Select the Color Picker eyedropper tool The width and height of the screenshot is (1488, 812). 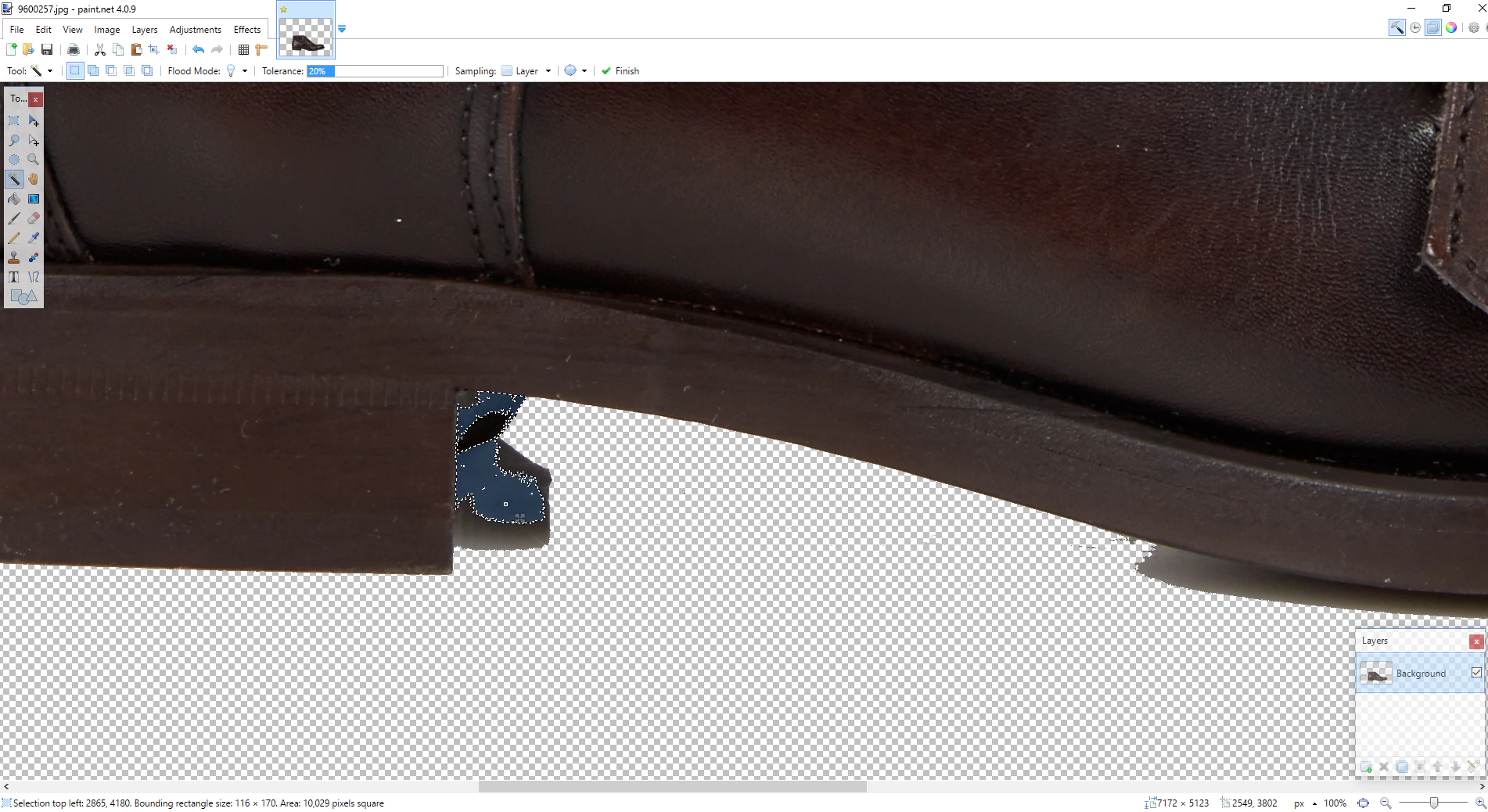tap(34, 238)
